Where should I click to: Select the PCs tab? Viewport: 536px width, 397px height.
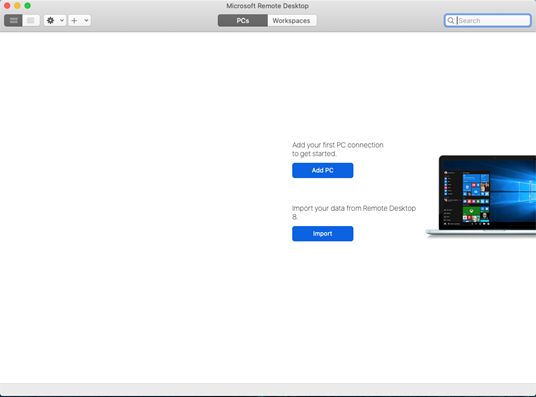pyautogui.click(x=243, y=21)
